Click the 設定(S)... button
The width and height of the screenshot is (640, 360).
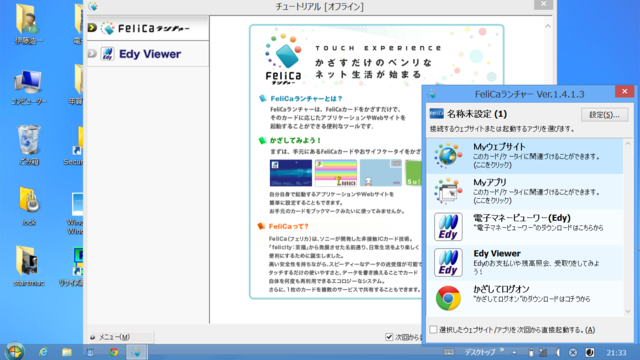[x=604, y=115]
